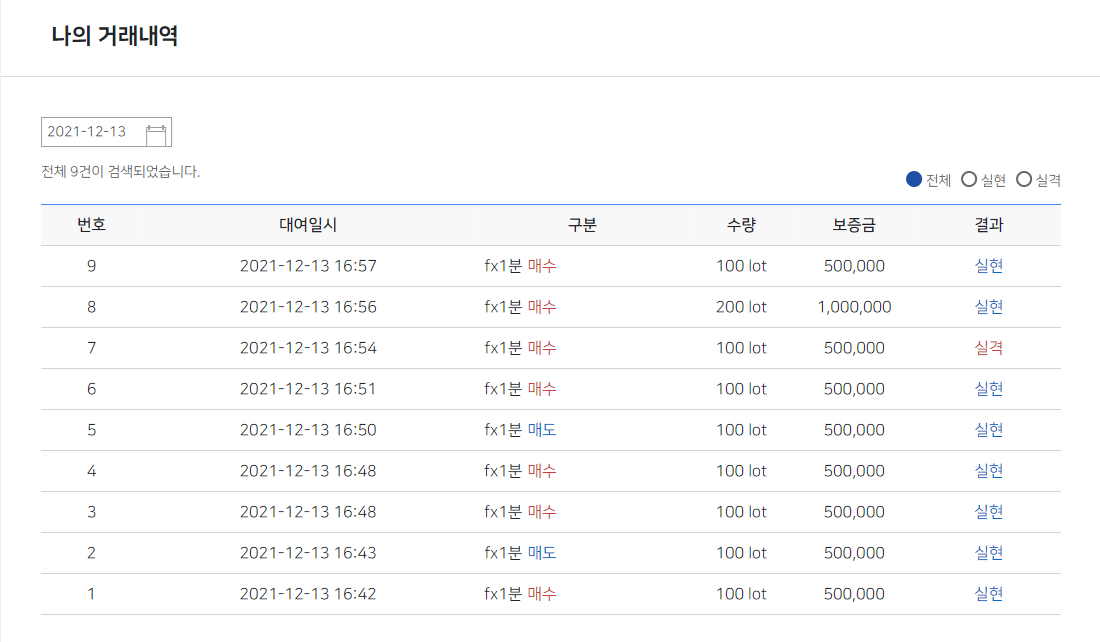The image size is (1100, 642).
Task: Click the 나의 거래내역 page heading
Action: [114, 35]
